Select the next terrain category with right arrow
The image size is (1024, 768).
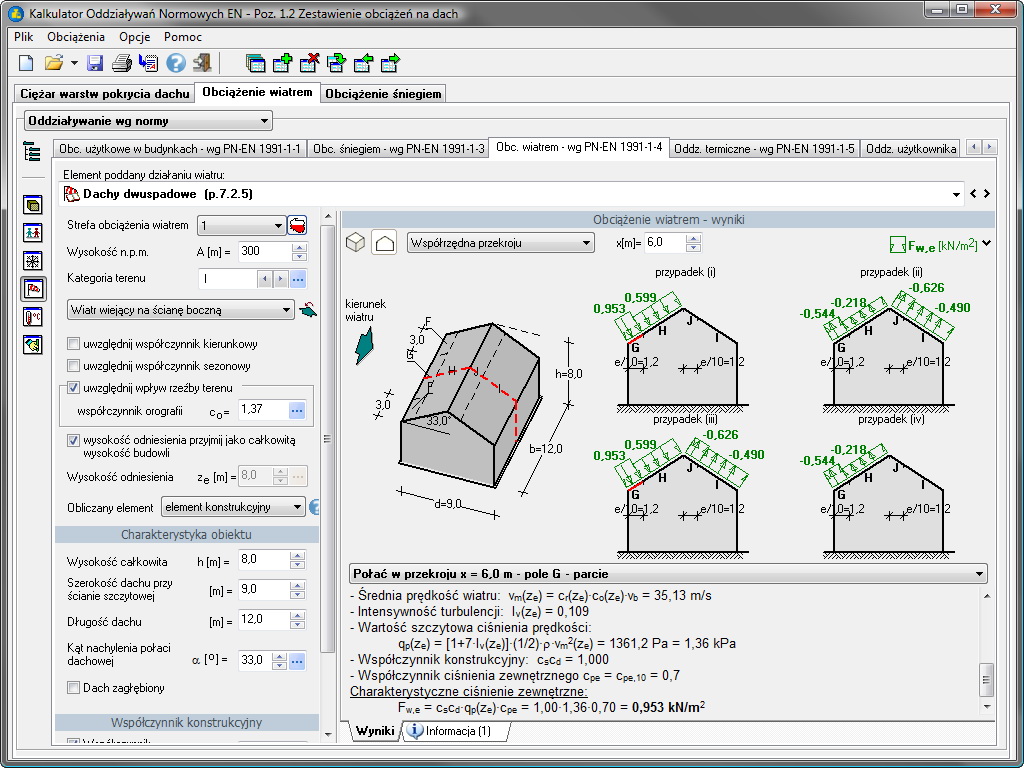[280, 280]
